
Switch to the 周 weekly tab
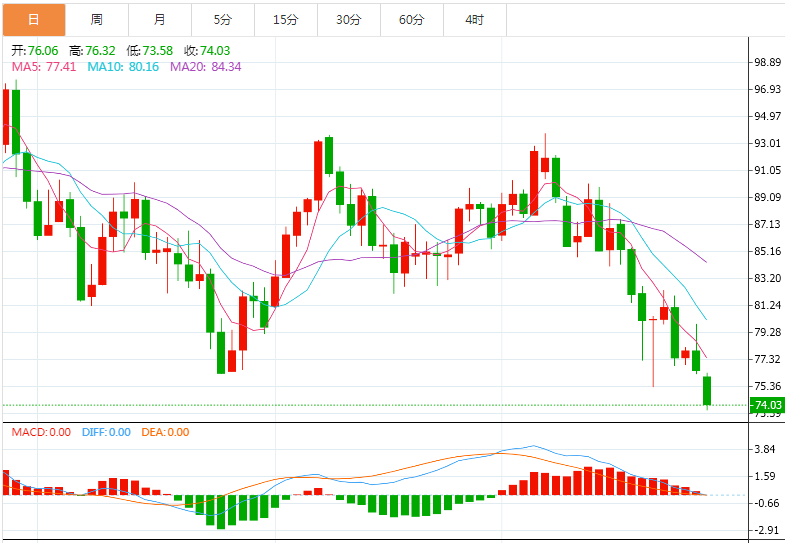pyautogui.click(x=97, y=20)
